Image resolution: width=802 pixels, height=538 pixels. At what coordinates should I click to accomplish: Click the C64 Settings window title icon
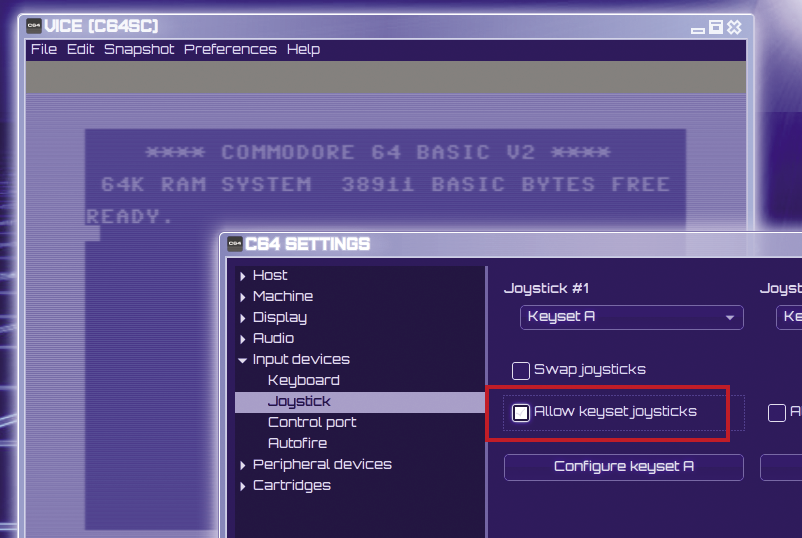(x=235, y=244)
